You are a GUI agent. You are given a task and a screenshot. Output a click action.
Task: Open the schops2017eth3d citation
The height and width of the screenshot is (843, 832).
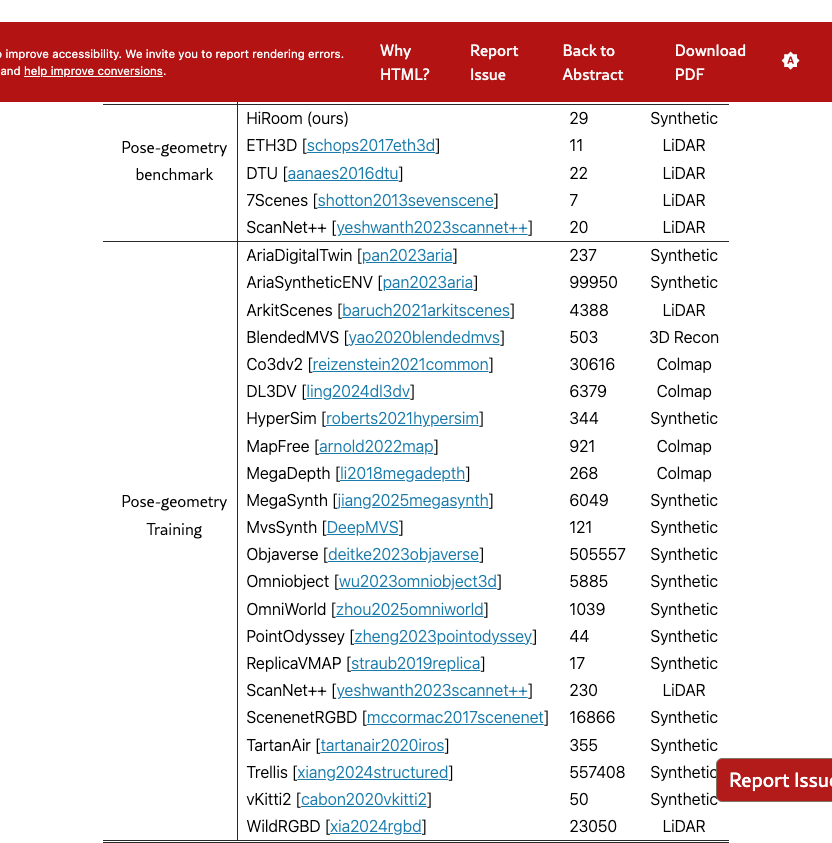(371, 146)
